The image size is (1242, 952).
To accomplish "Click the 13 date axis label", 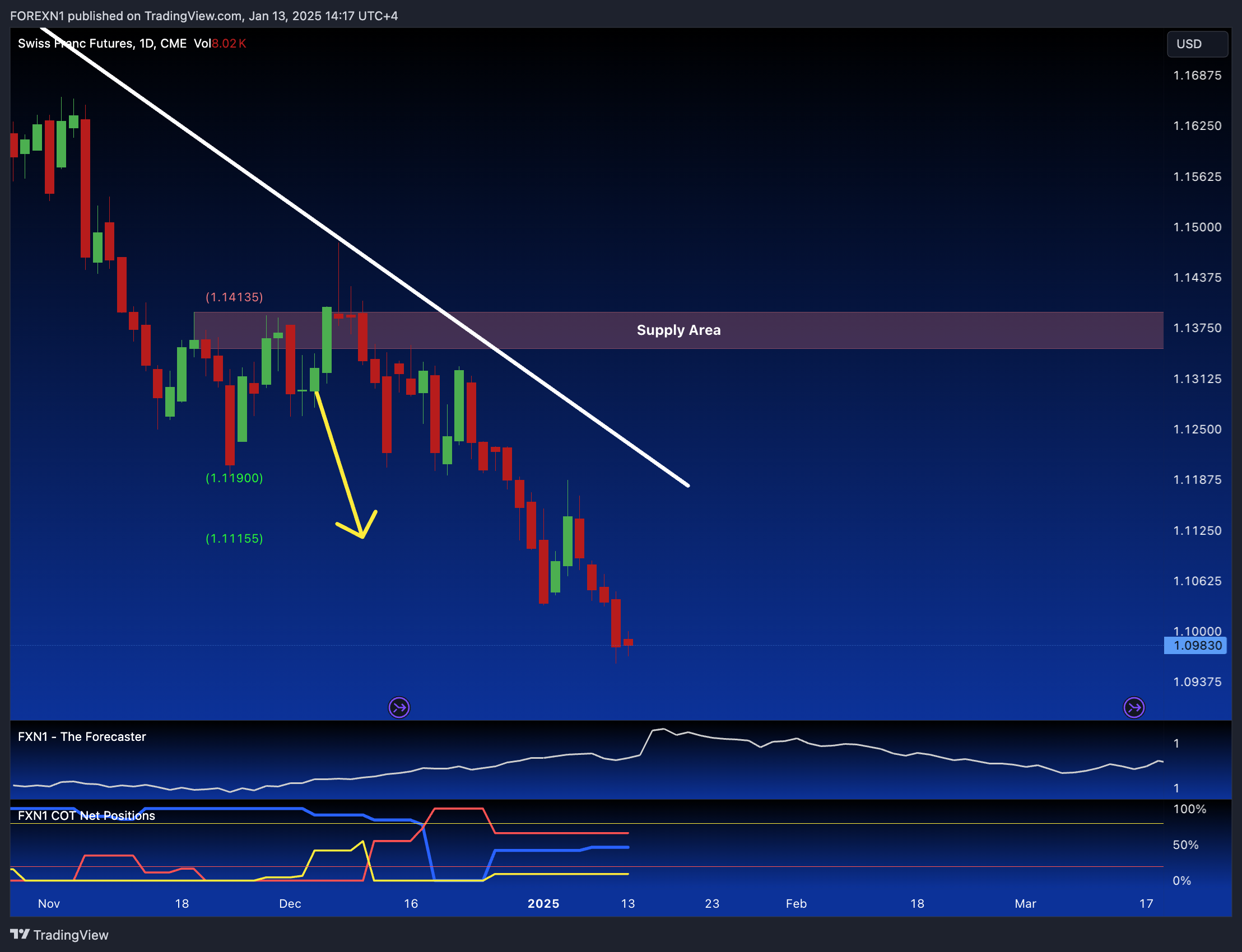I will [627, 903].
